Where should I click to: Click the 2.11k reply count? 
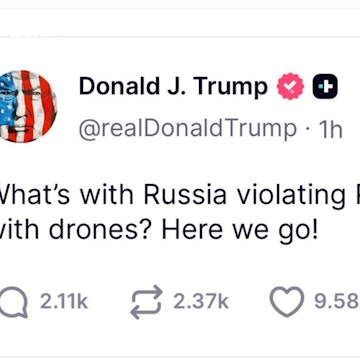coord(64,302)
